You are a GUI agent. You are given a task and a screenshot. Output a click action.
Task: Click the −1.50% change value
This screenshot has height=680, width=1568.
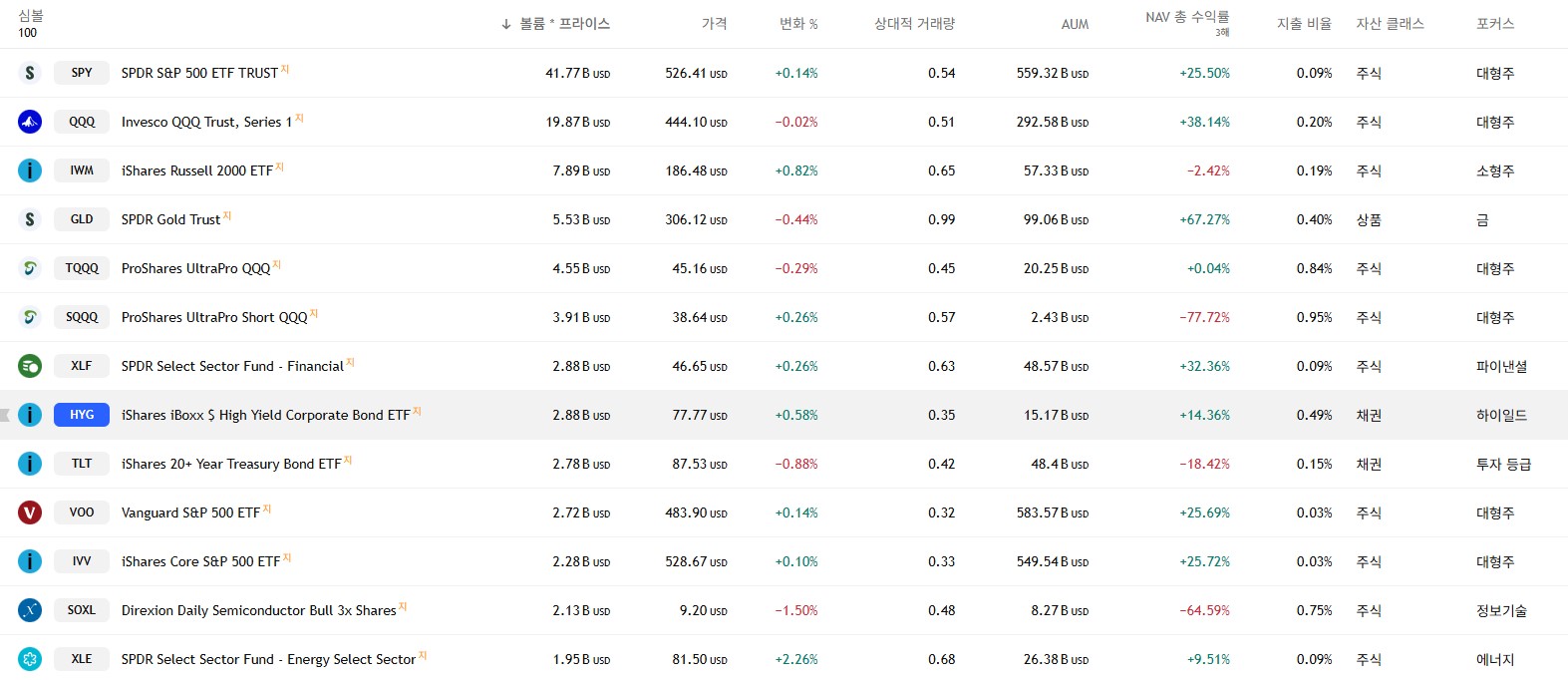coord(796,610)
